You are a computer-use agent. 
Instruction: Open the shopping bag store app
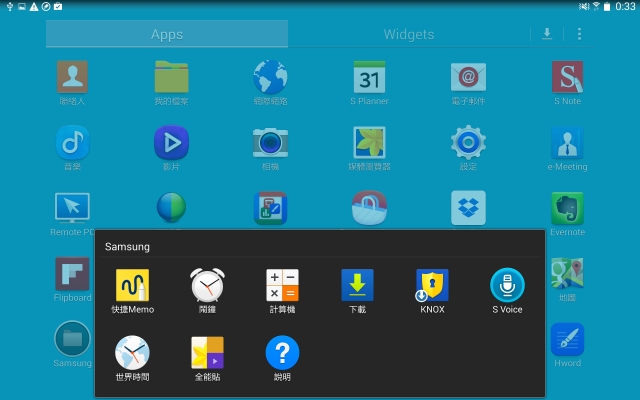click(369, 208)
